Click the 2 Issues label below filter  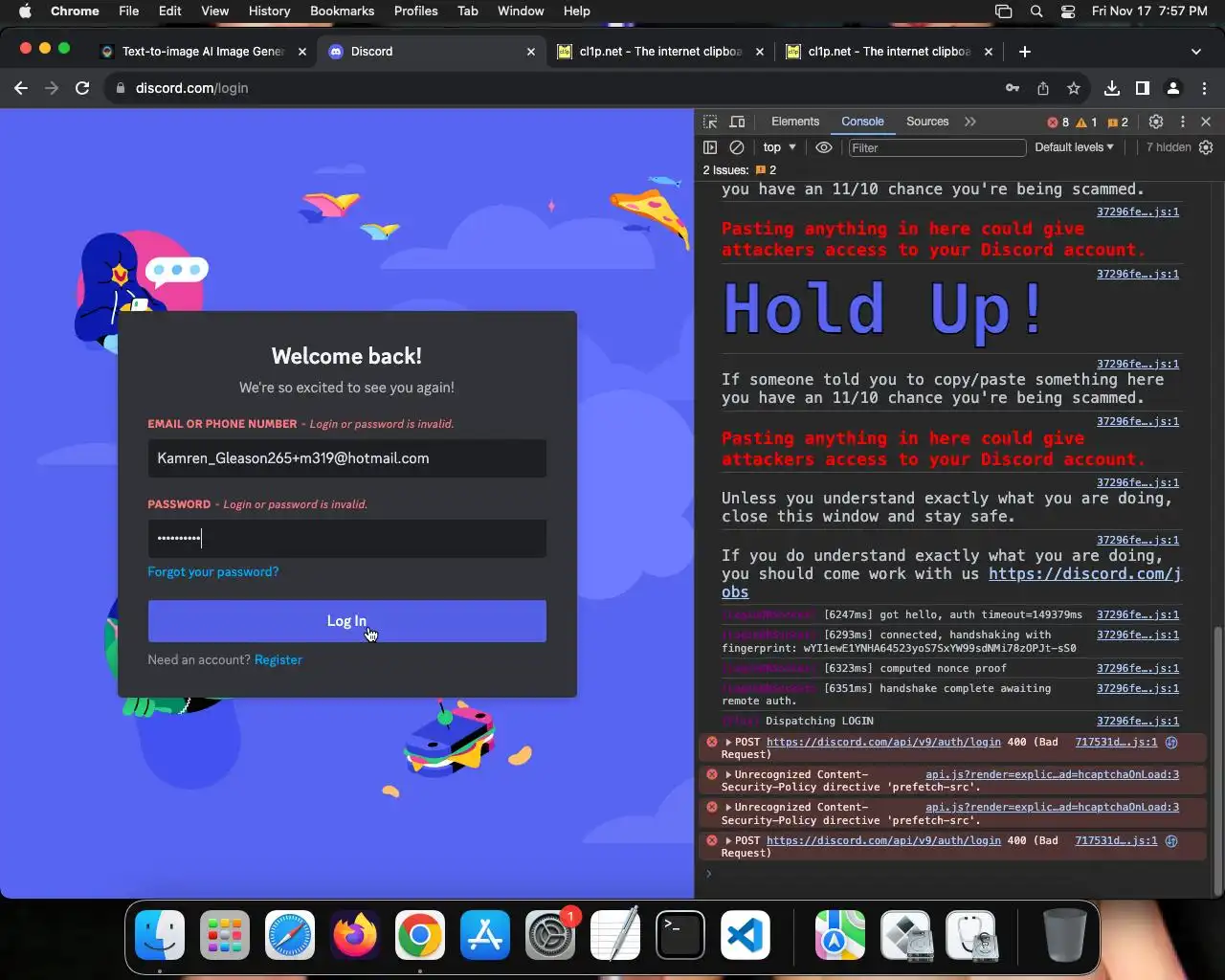coord(740,170)
